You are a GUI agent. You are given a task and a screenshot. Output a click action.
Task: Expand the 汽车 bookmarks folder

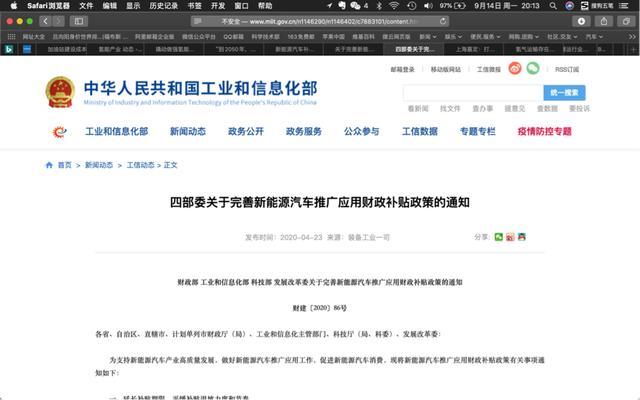tap(594, 37)
